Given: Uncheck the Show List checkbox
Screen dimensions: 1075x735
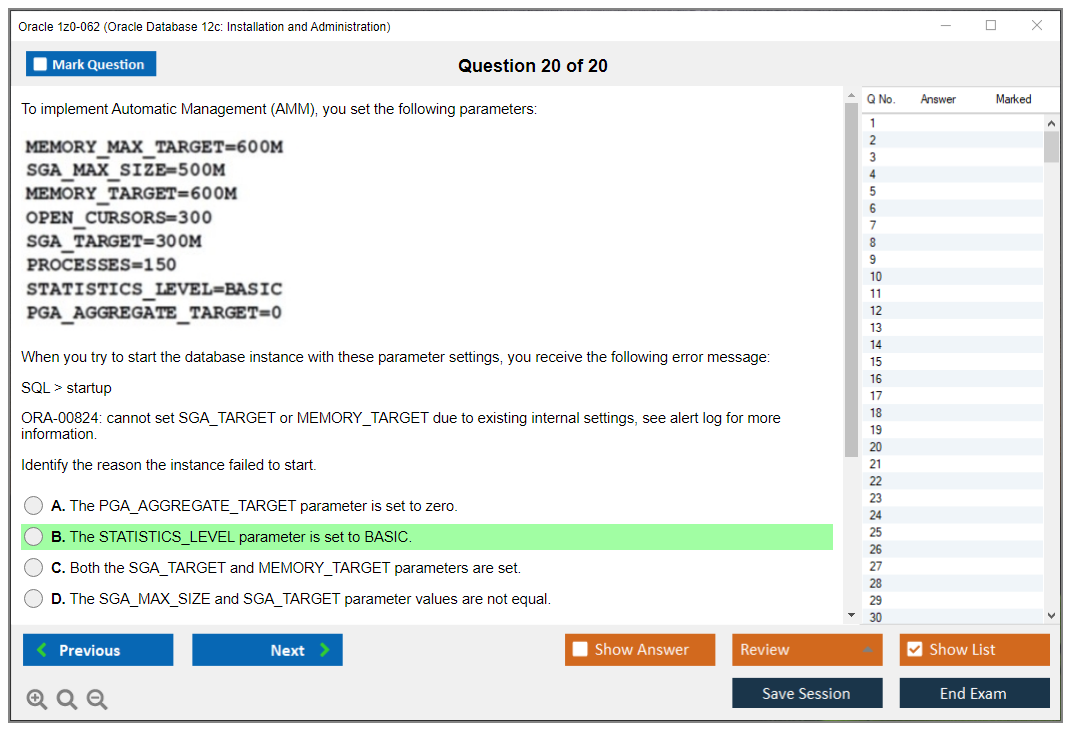Looking at the screenshot, I should coord(914,650).
